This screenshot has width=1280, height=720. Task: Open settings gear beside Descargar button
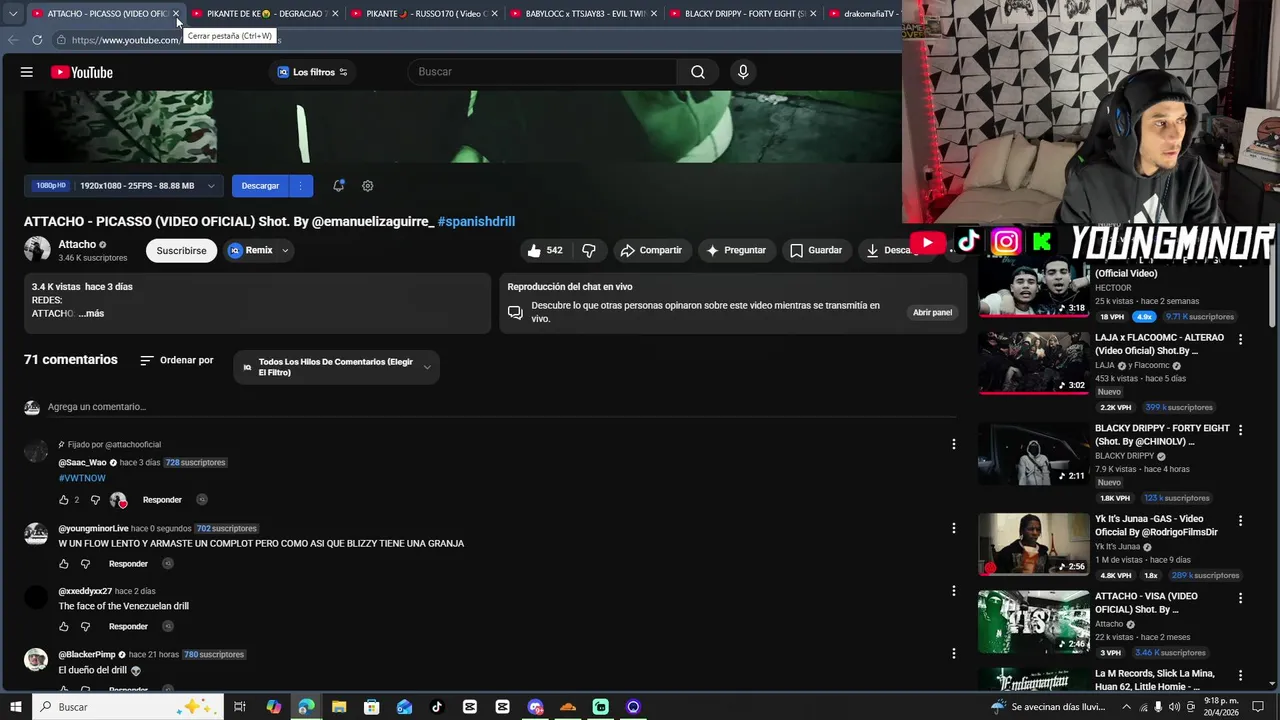pos(367,186)
